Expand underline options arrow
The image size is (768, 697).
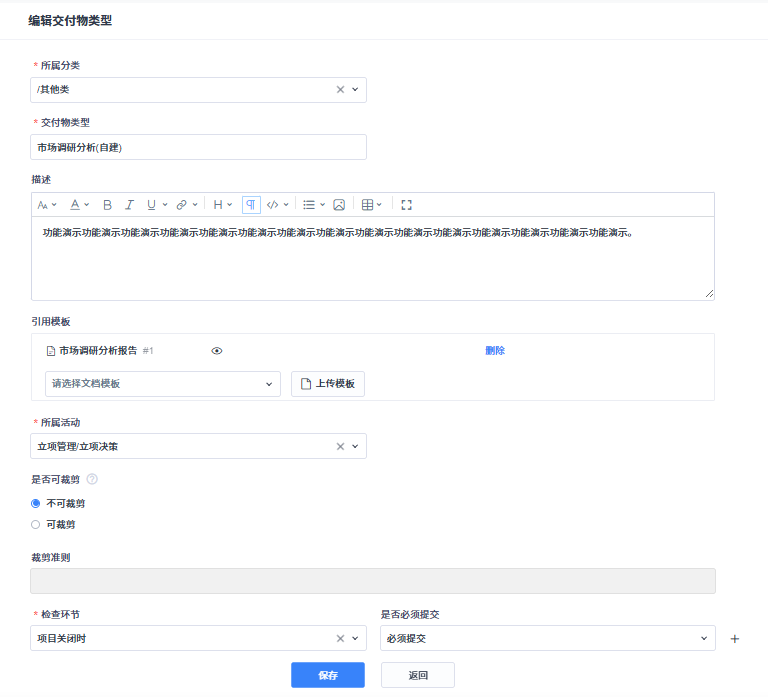pyautogui.click(x=165, y=205)
